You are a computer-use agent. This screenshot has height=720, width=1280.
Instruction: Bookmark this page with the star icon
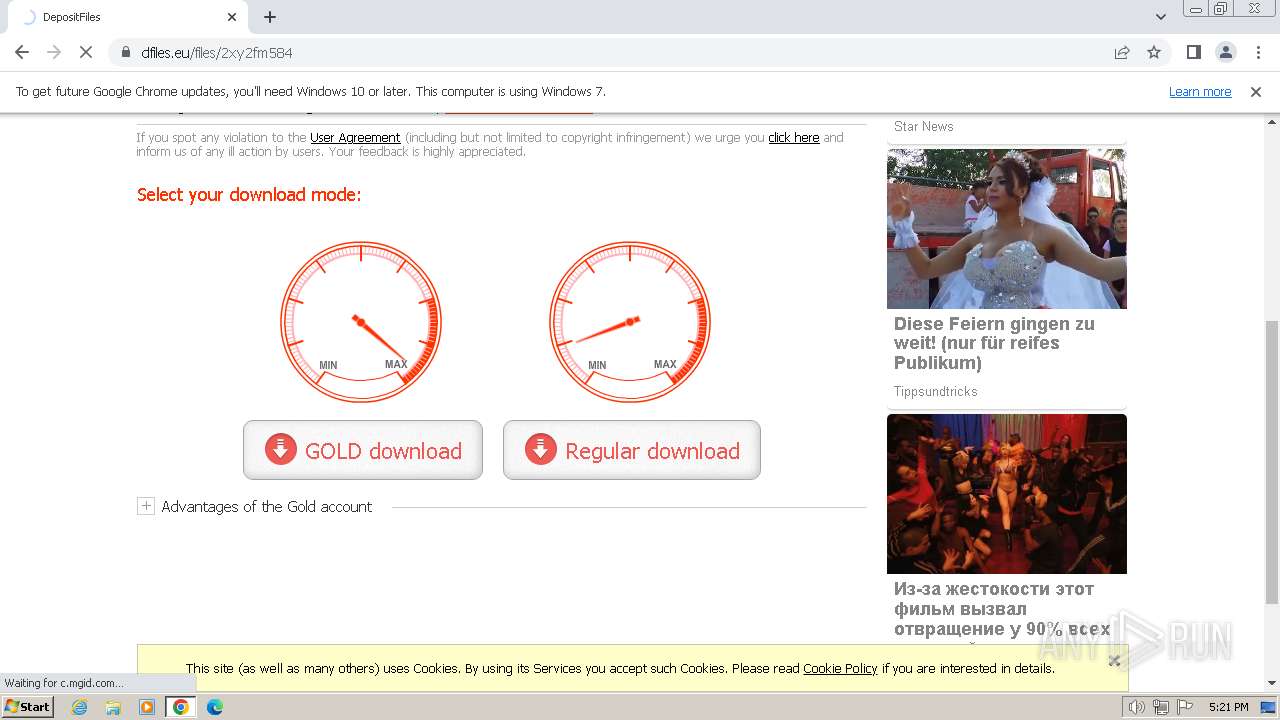pos(1154,52)
